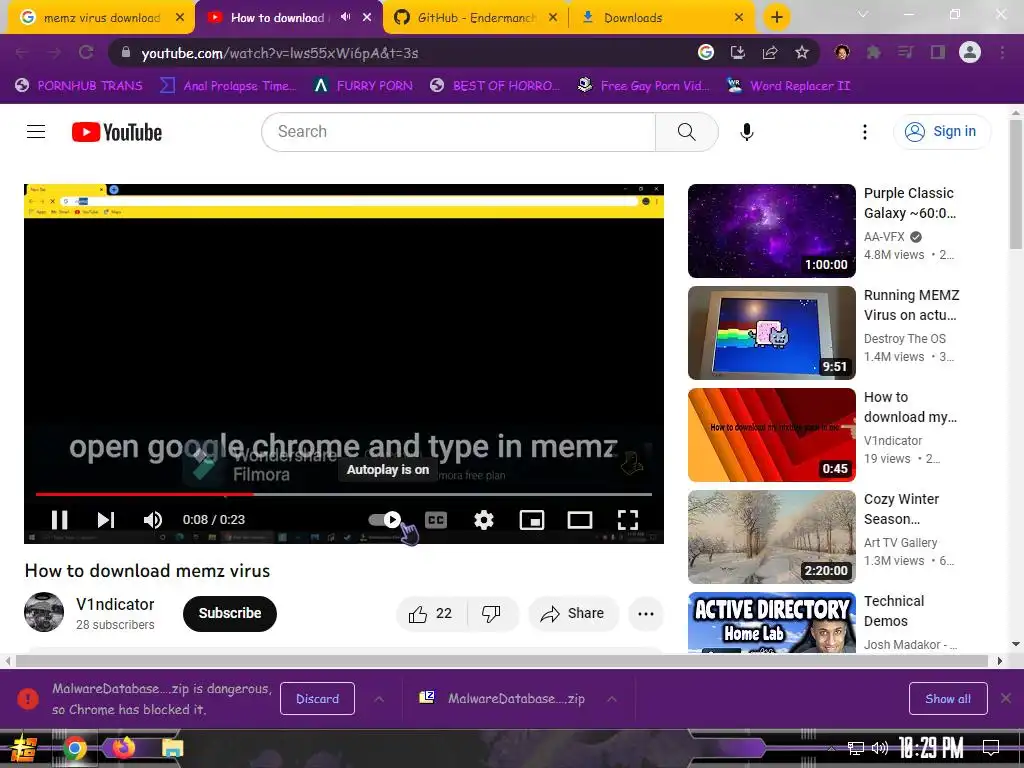1024x768 pixels.
Task: Skip to next video
Action: click(x=106, y=520)
